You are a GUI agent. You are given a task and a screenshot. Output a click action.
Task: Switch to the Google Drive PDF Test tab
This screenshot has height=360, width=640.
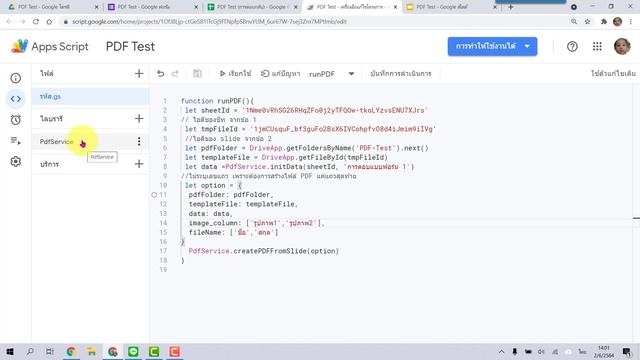click(53, 7)
